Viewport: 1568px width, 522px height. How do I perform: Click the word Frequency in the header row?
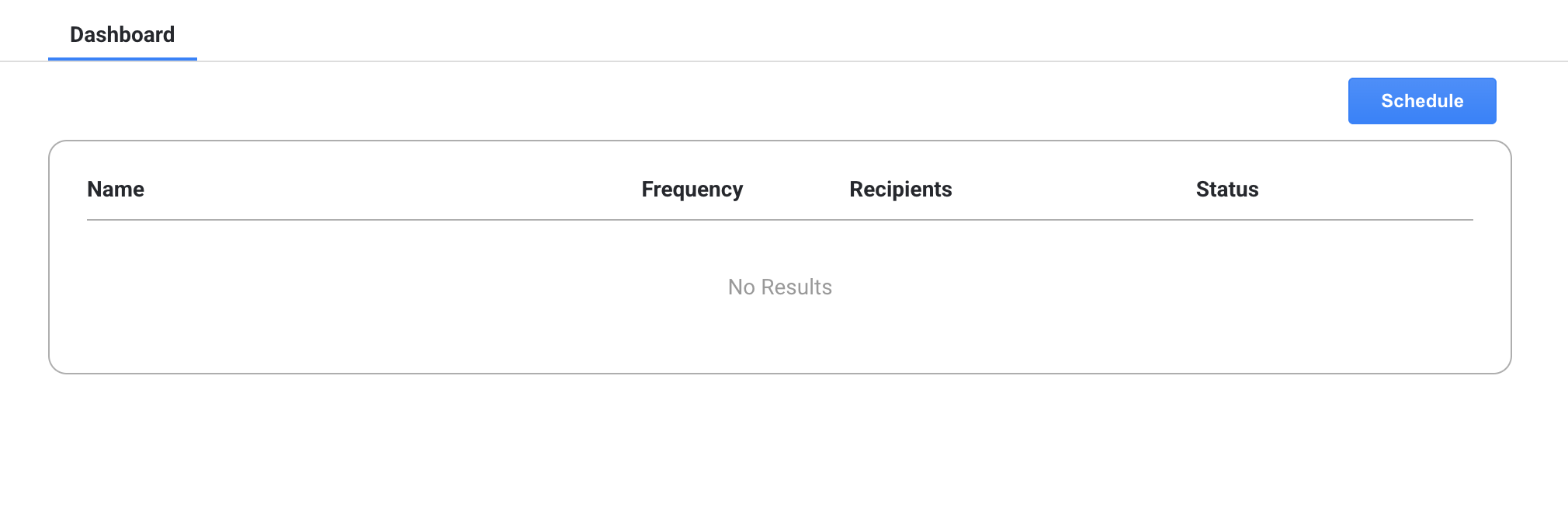coord(692,190)
